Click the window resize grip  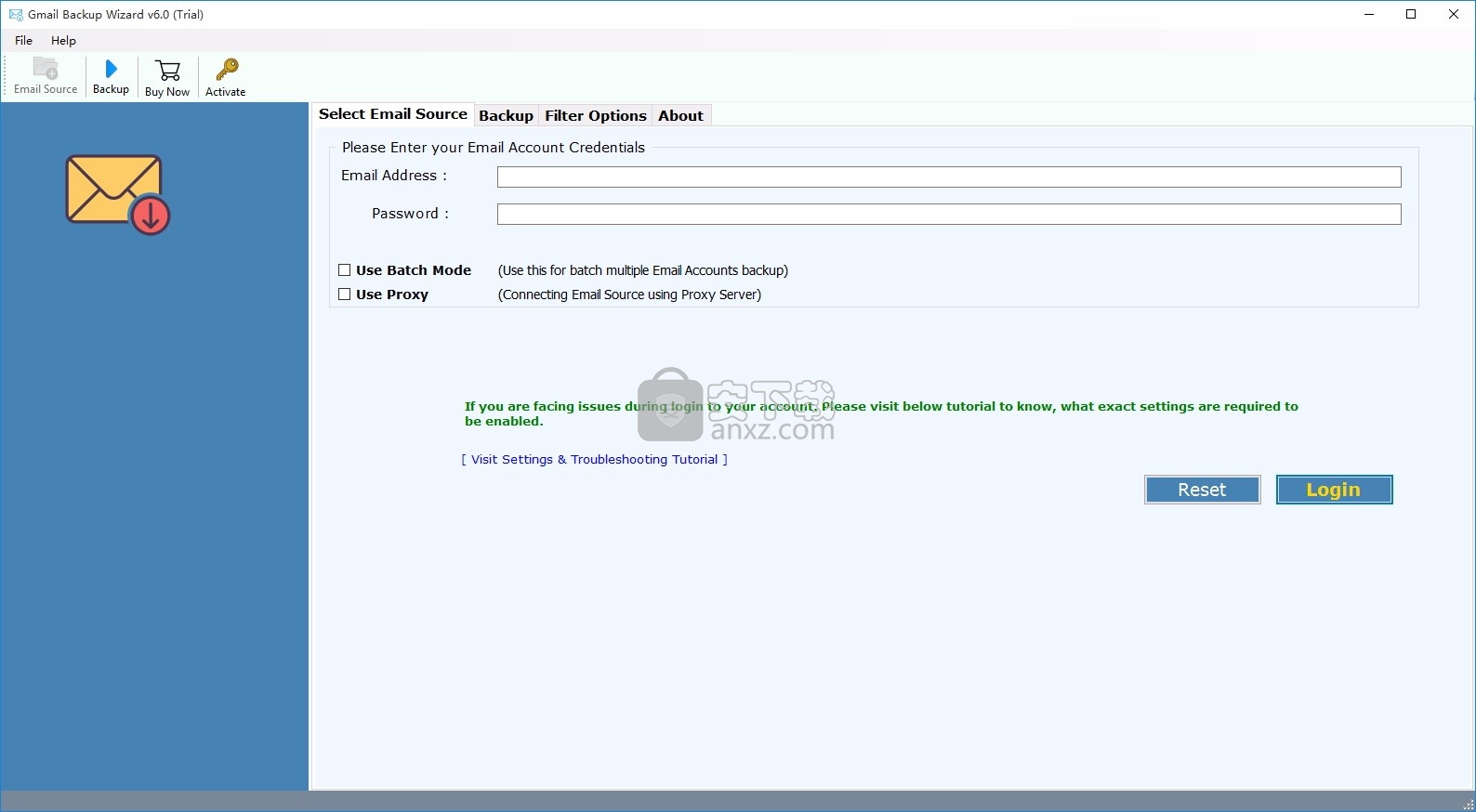[1469, 804]
